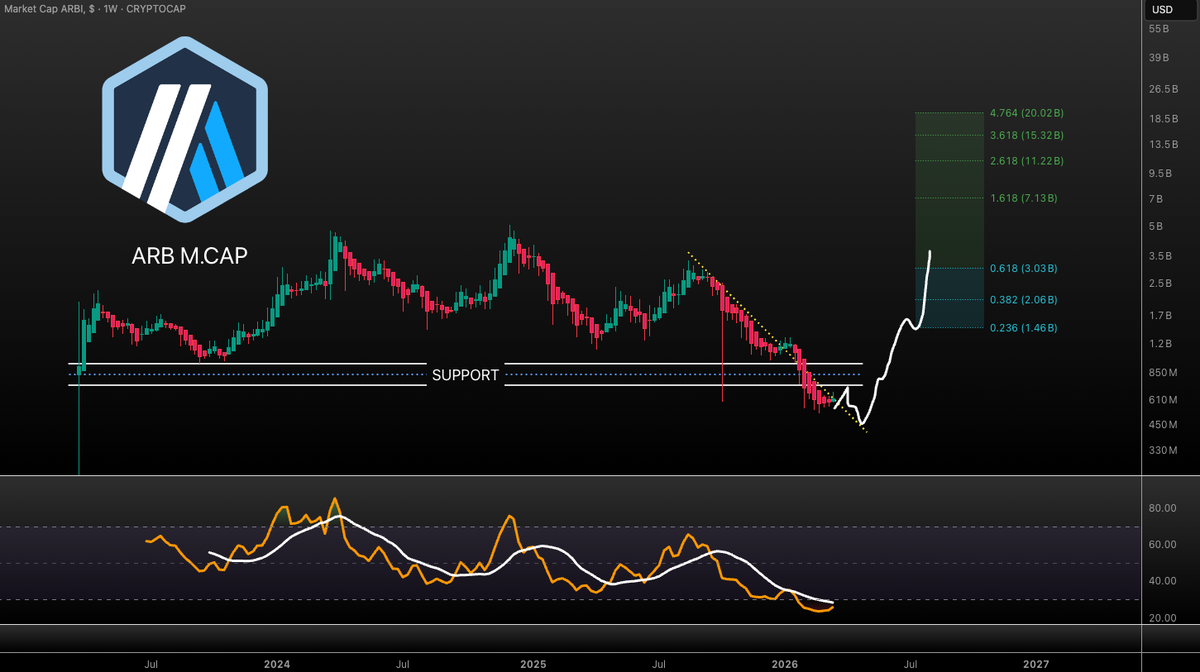
Task: Click the 2027 label on the time axis
Action: [1037, 664]
